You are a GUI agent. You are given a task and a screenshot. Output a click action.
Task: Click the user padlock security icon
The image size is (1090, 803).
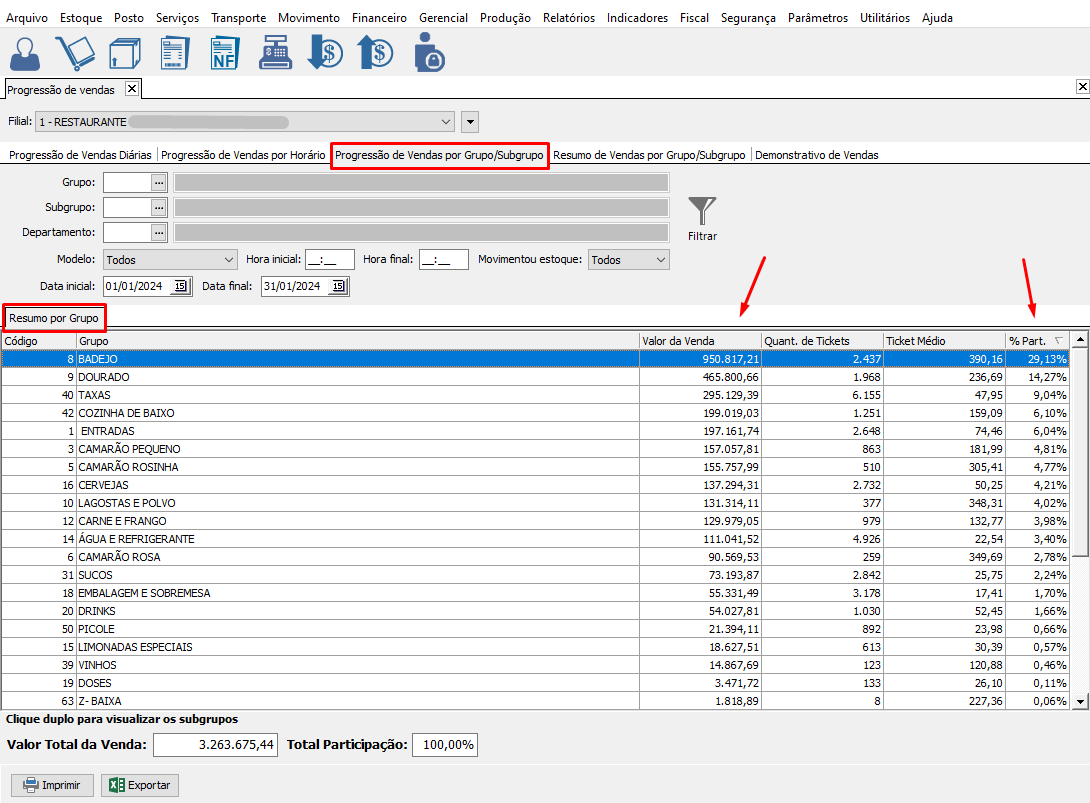pos(428,53)
